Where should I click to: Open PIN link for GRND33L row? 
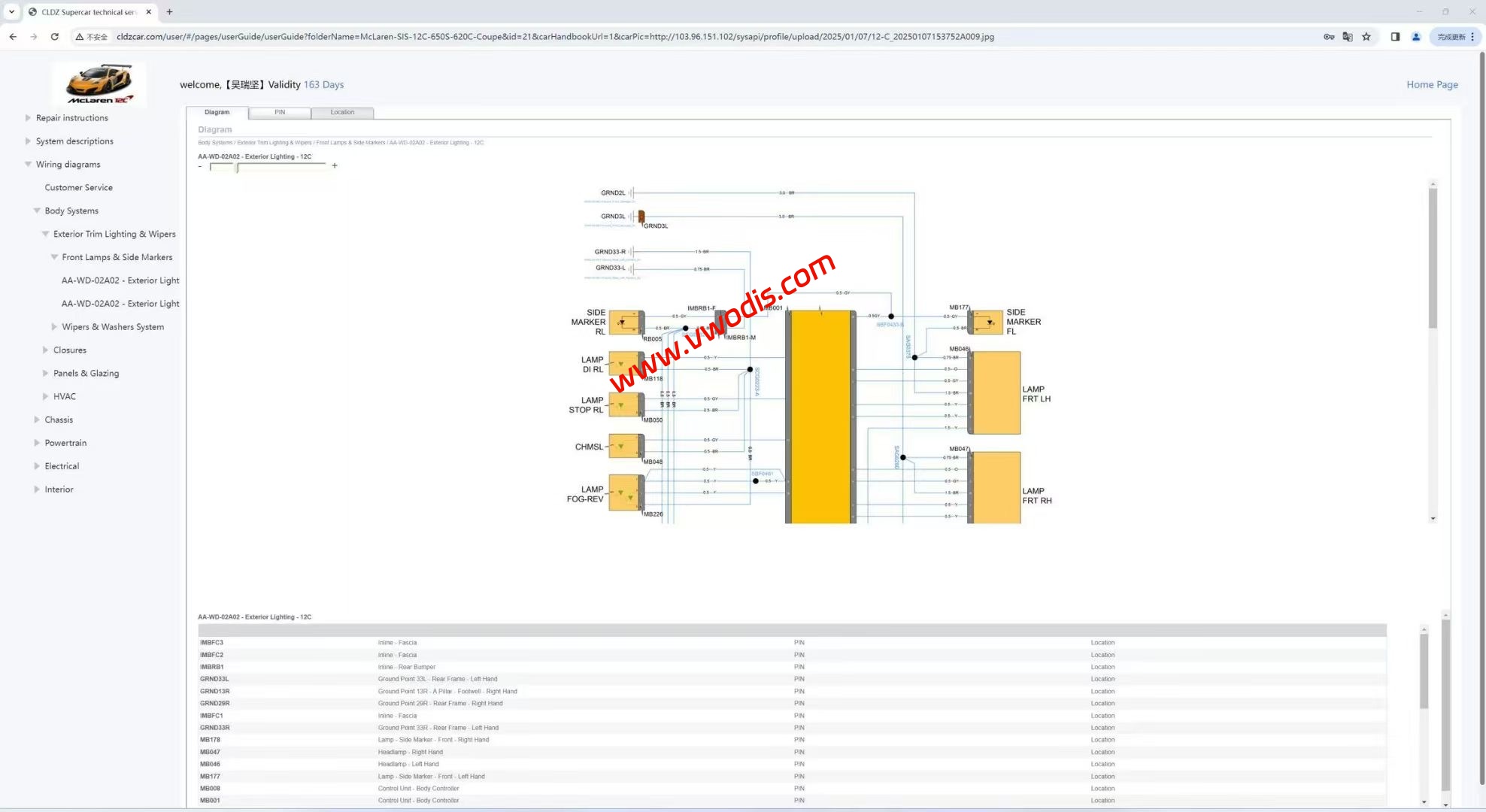[x=799, y=679]
